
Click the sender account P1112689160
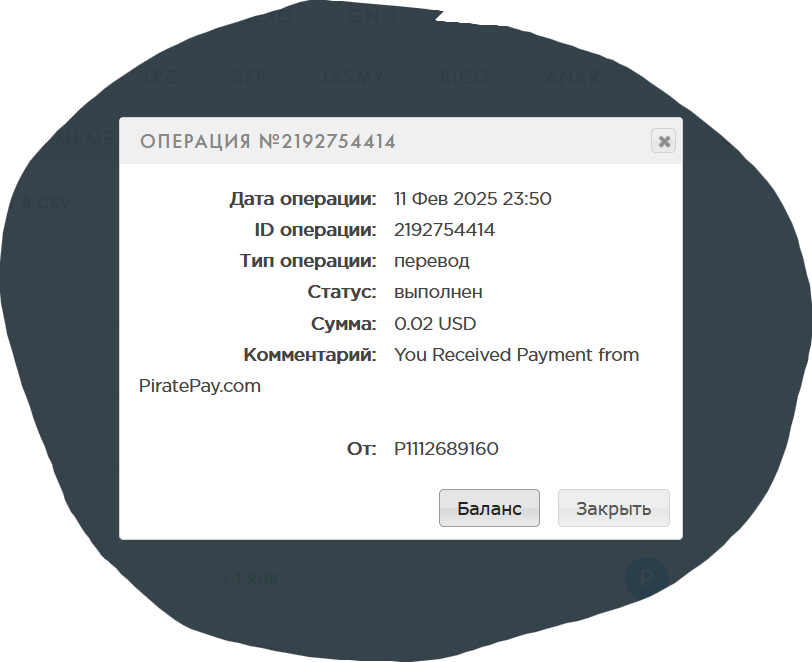[x=446, y=449]
